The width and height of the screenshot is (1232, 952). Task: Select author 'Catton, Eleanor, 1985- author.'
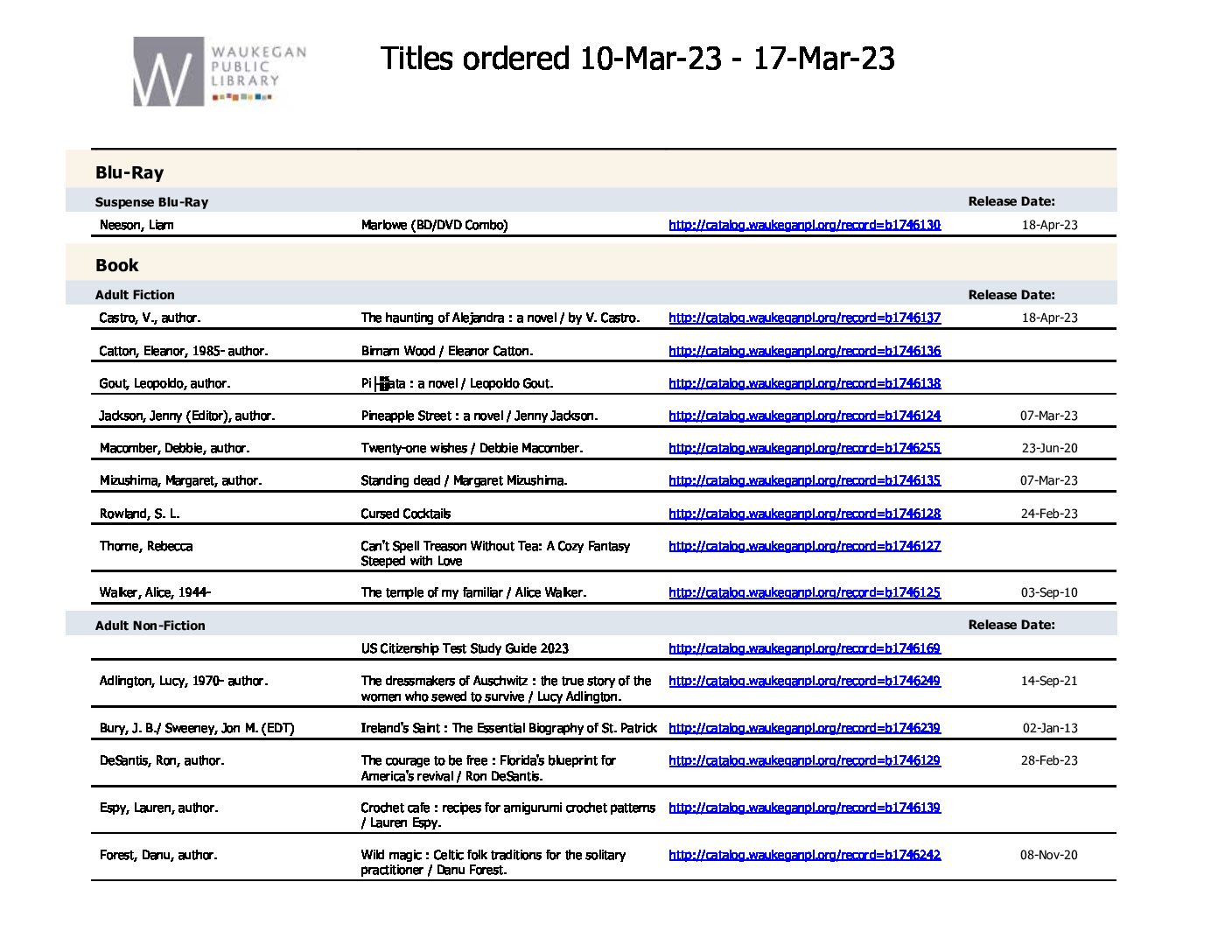[x=184, y=351]
